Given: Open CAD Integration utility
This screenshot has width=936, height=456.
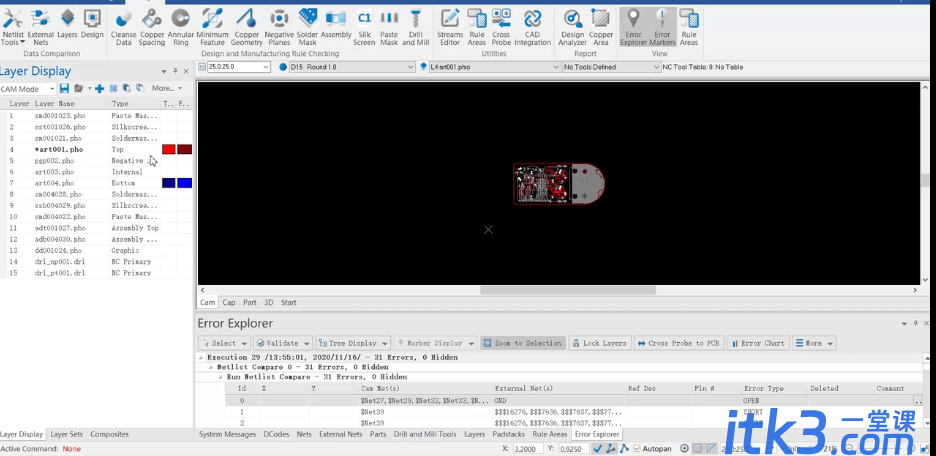Looking at the screenshot, I should pyautogui.click(x=532, y=27).
